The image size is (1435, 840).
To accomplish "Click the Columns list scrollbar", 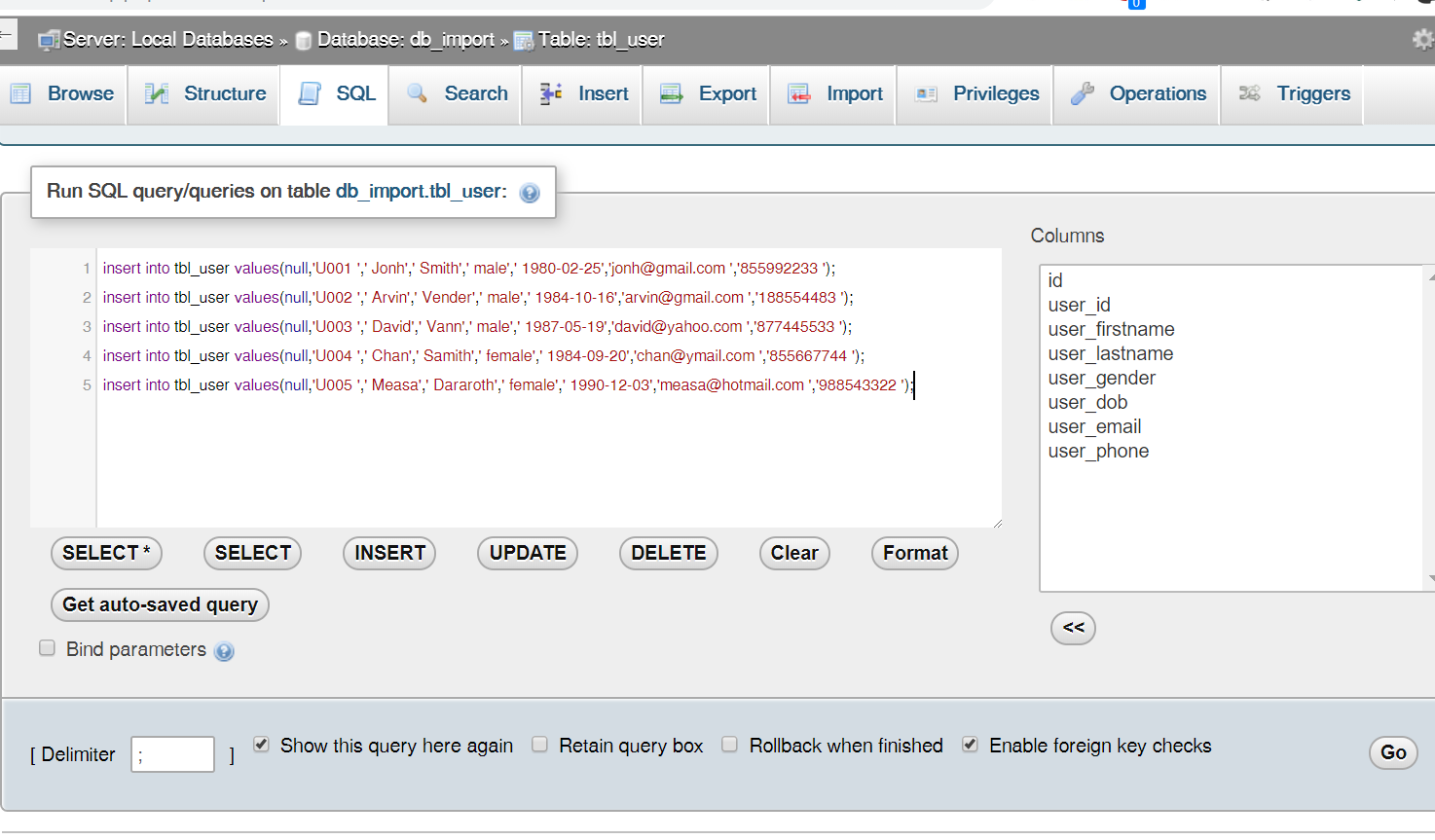I will coord(1429,428).
